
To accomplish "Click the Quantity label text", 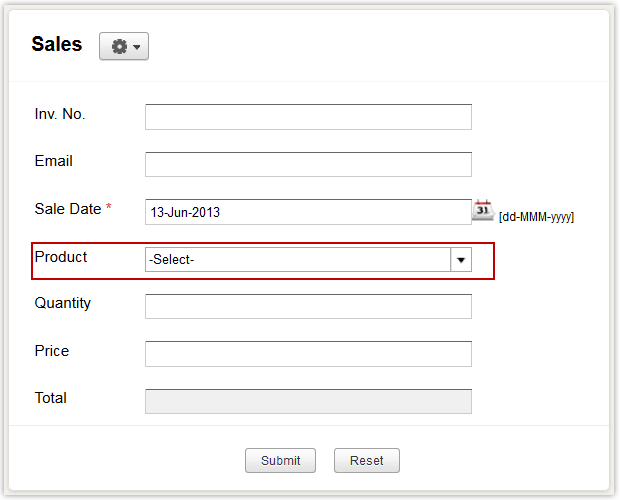I will click(63, 303).
